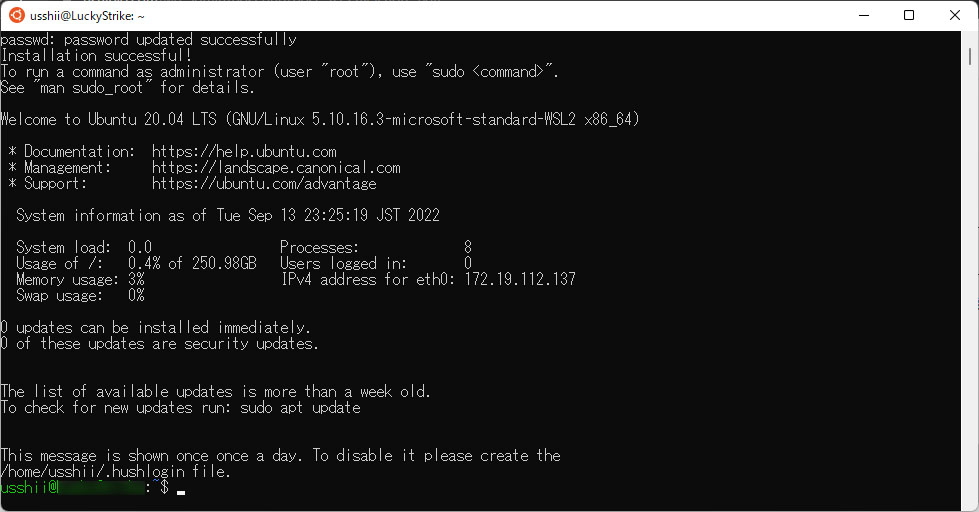Click the '/home/usshii/.hushlogin' file path text
This screenshot has width=979, height=512.
(x=92, y=471)
